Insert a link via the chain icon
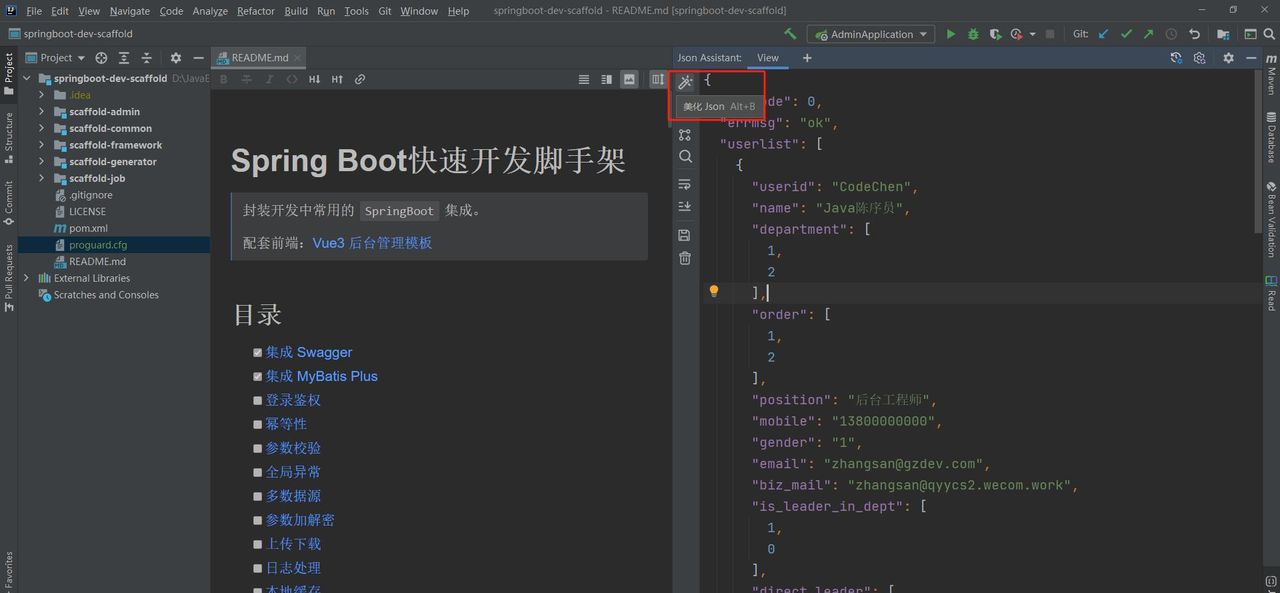Screen dimensions: 1280x593 359,78
